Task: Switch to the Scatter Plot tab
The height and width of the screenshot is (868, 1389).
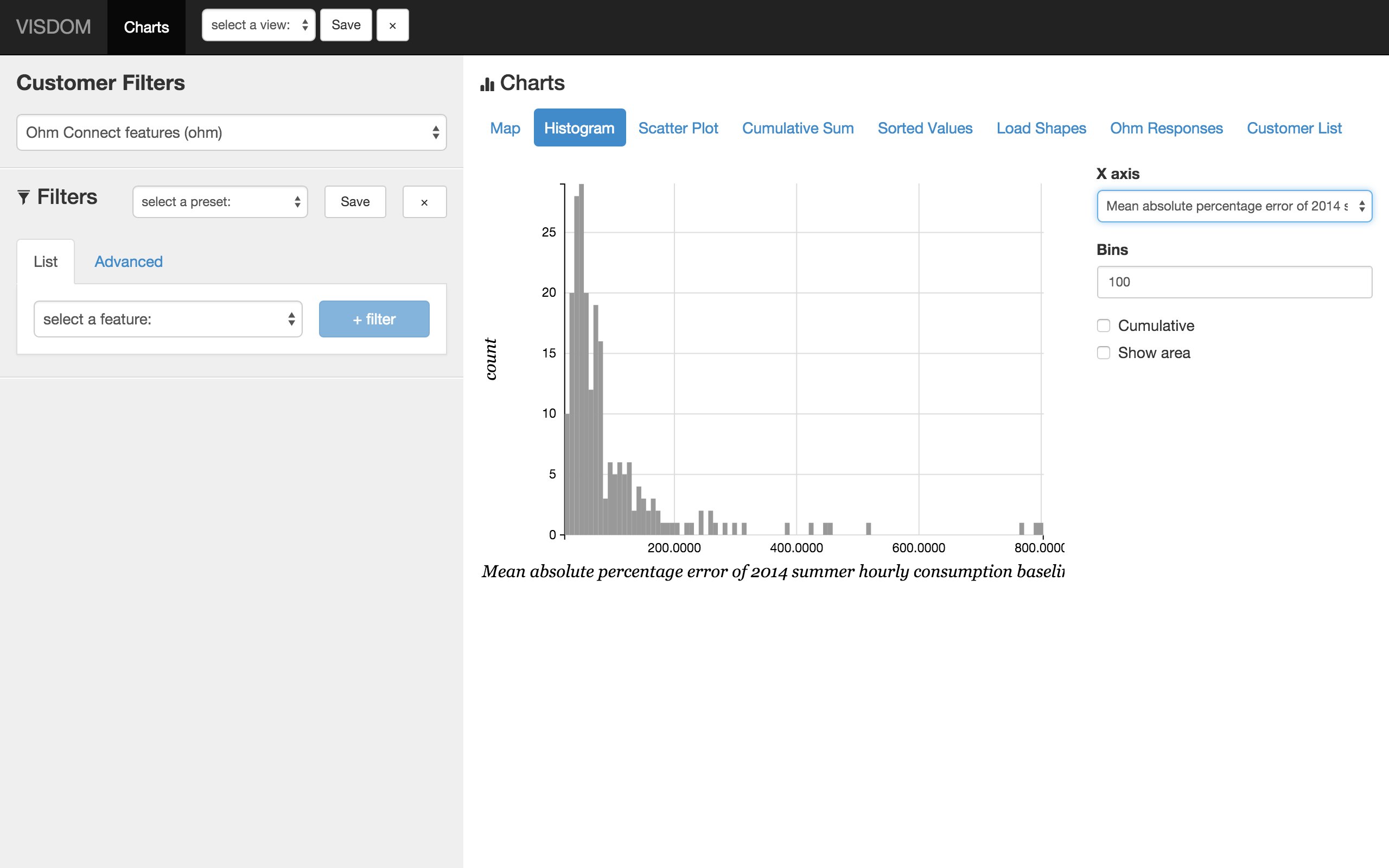Action: pos(678,128)
